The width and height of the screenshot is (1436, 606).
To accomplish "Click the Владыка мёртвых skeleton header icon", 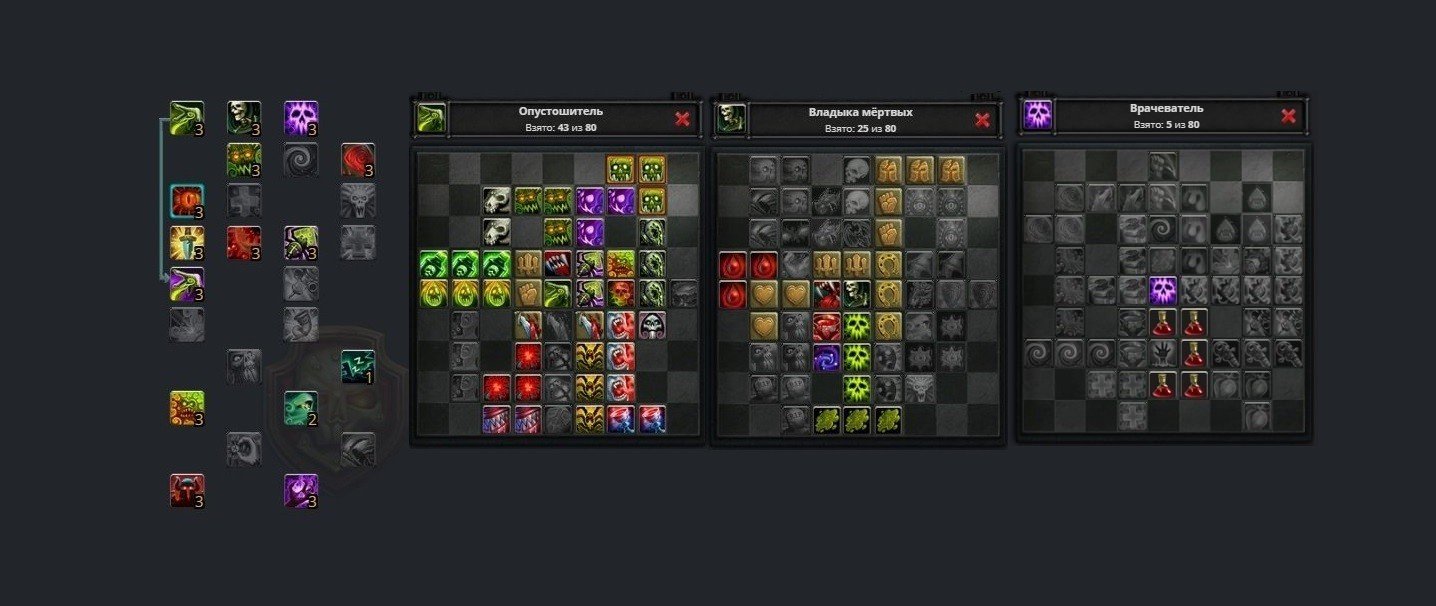I will tap(731, 119).
